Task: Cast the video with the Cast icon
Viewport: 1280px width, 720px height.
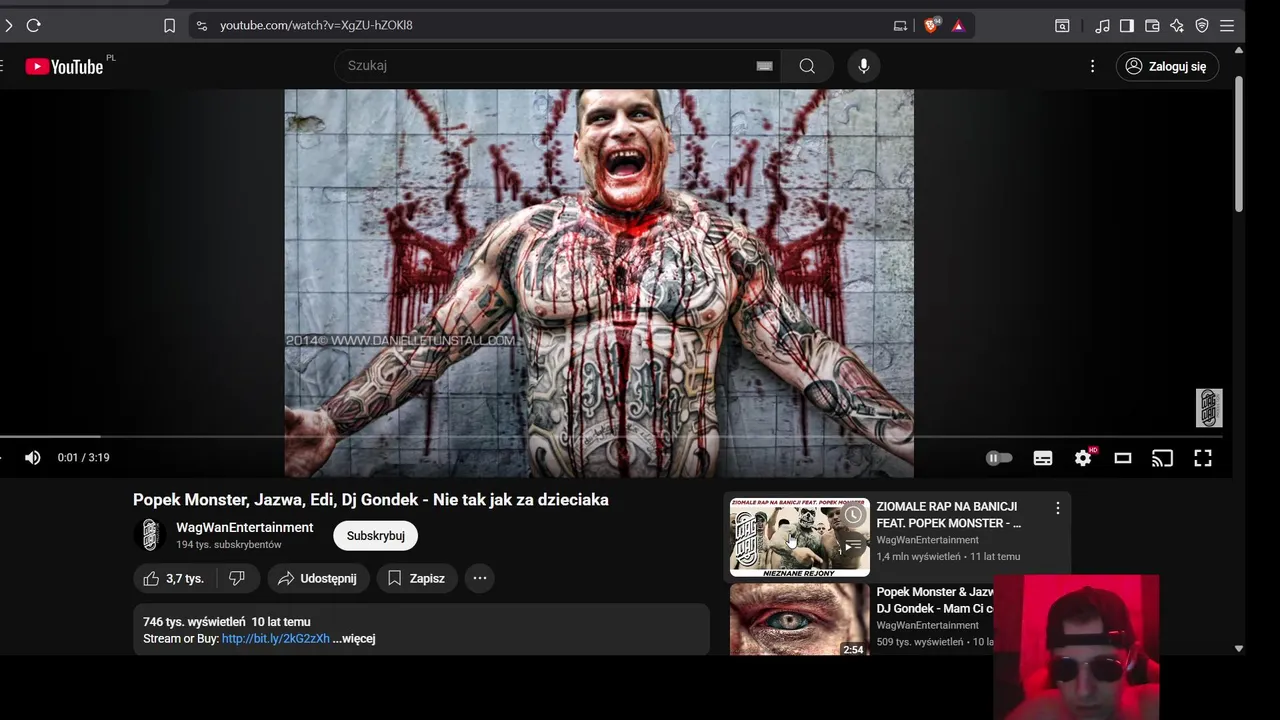Action: pos(1162,458)
